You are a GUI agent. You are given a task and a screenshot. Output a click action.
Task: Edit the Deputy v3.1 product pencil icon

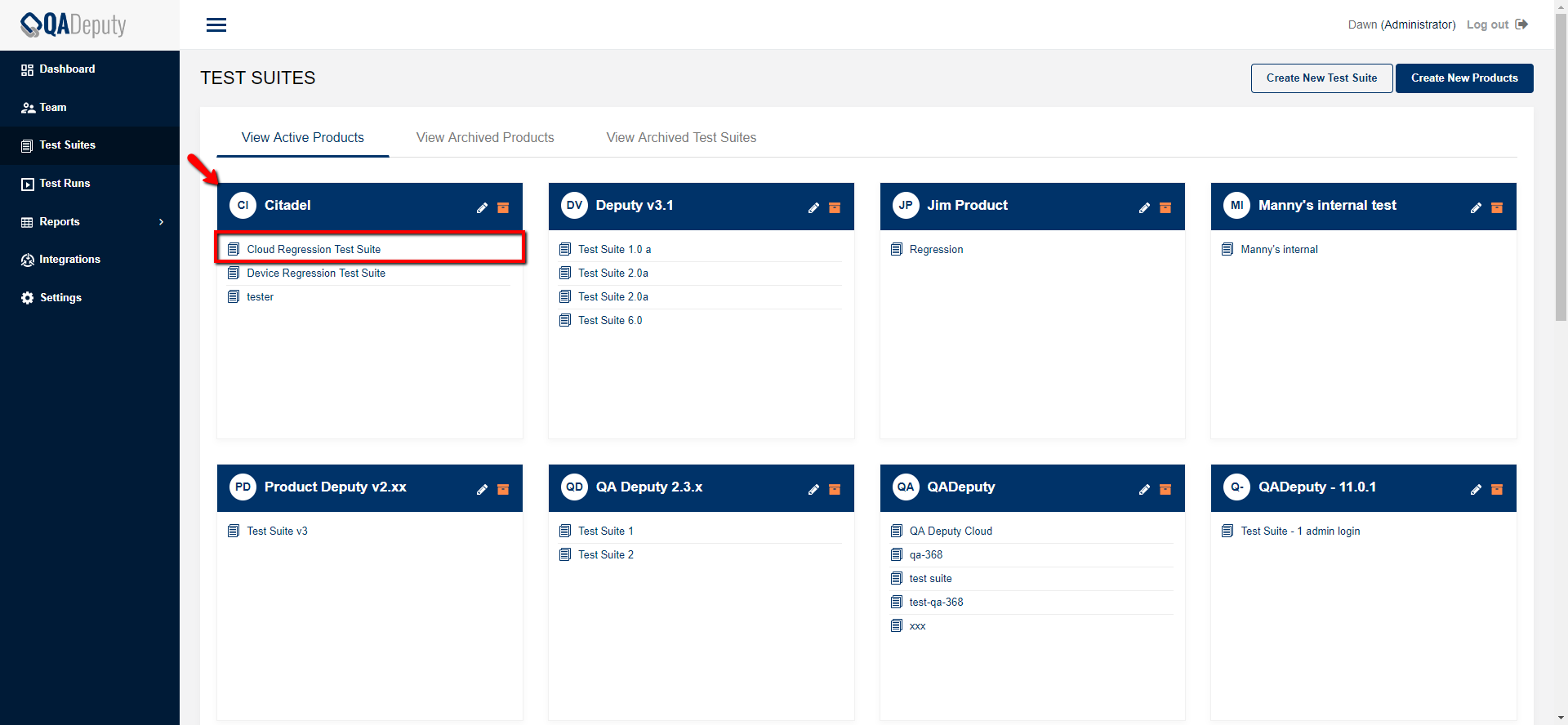coord(813,208)
